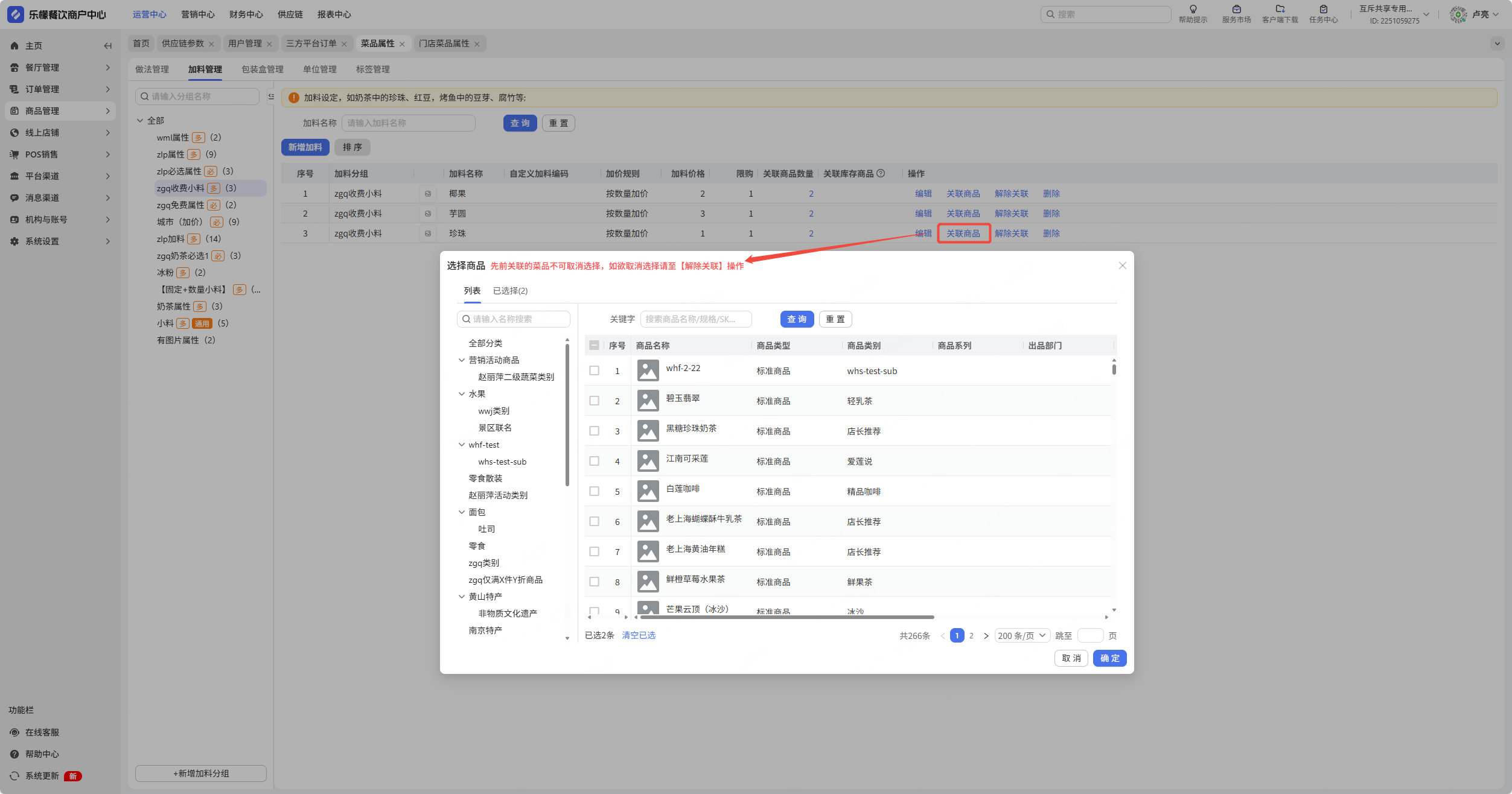Click product image of 碧玉翡翠
Screen dimensions: 1512x794
(x=648, y=401)
